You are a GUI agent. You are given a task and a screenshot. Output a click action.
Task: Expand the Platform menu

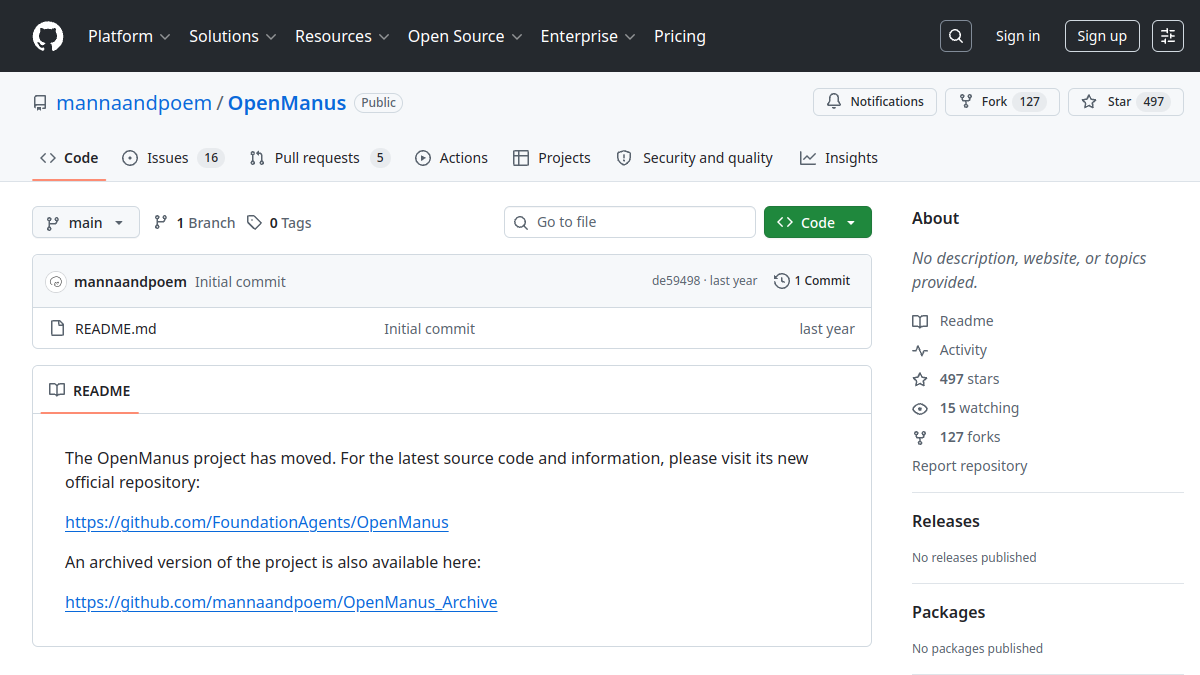click(129, 36)
